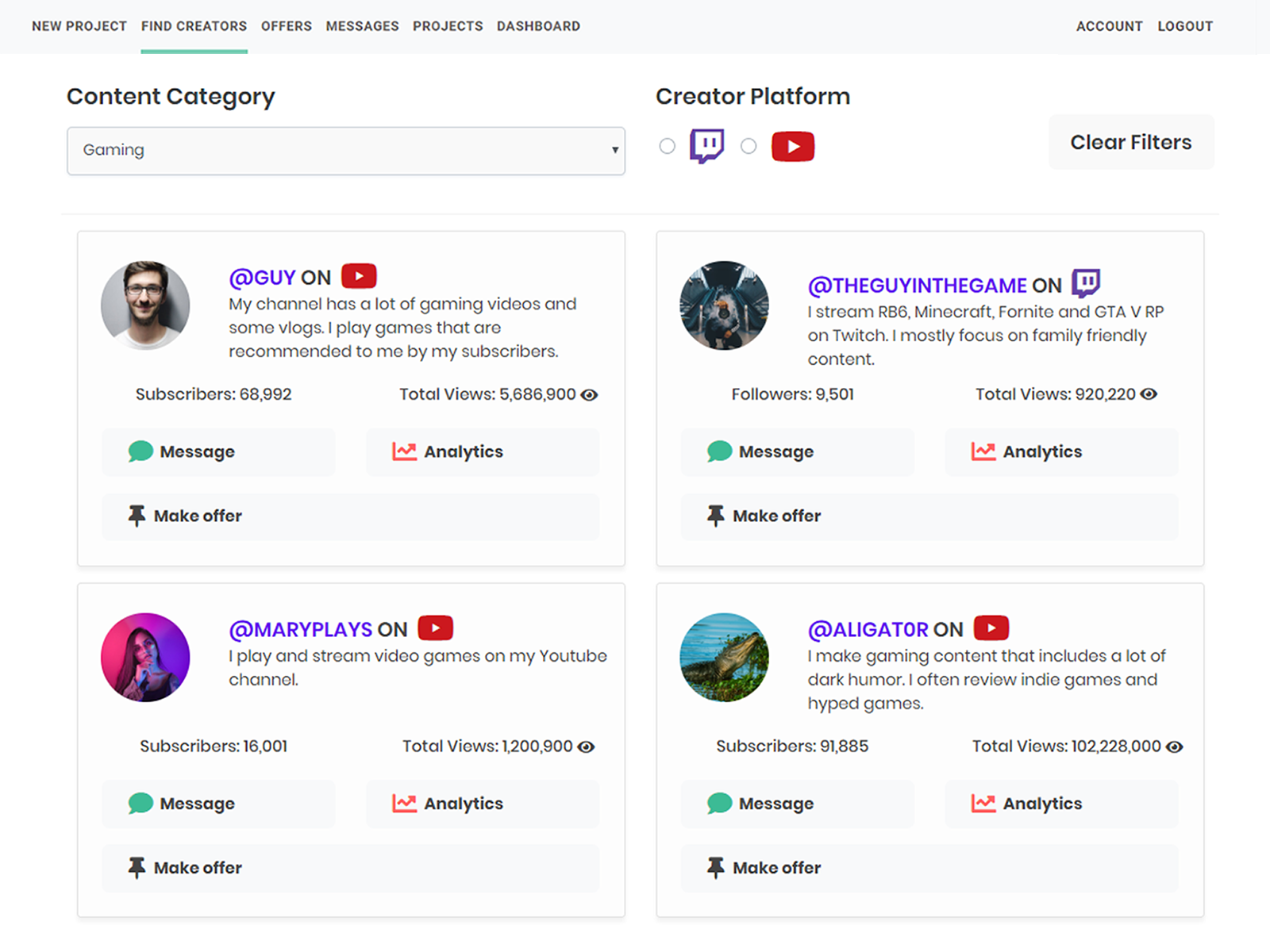Select the Twitch platform radio button
This screenshot has height=952, width=1270.
668,146
